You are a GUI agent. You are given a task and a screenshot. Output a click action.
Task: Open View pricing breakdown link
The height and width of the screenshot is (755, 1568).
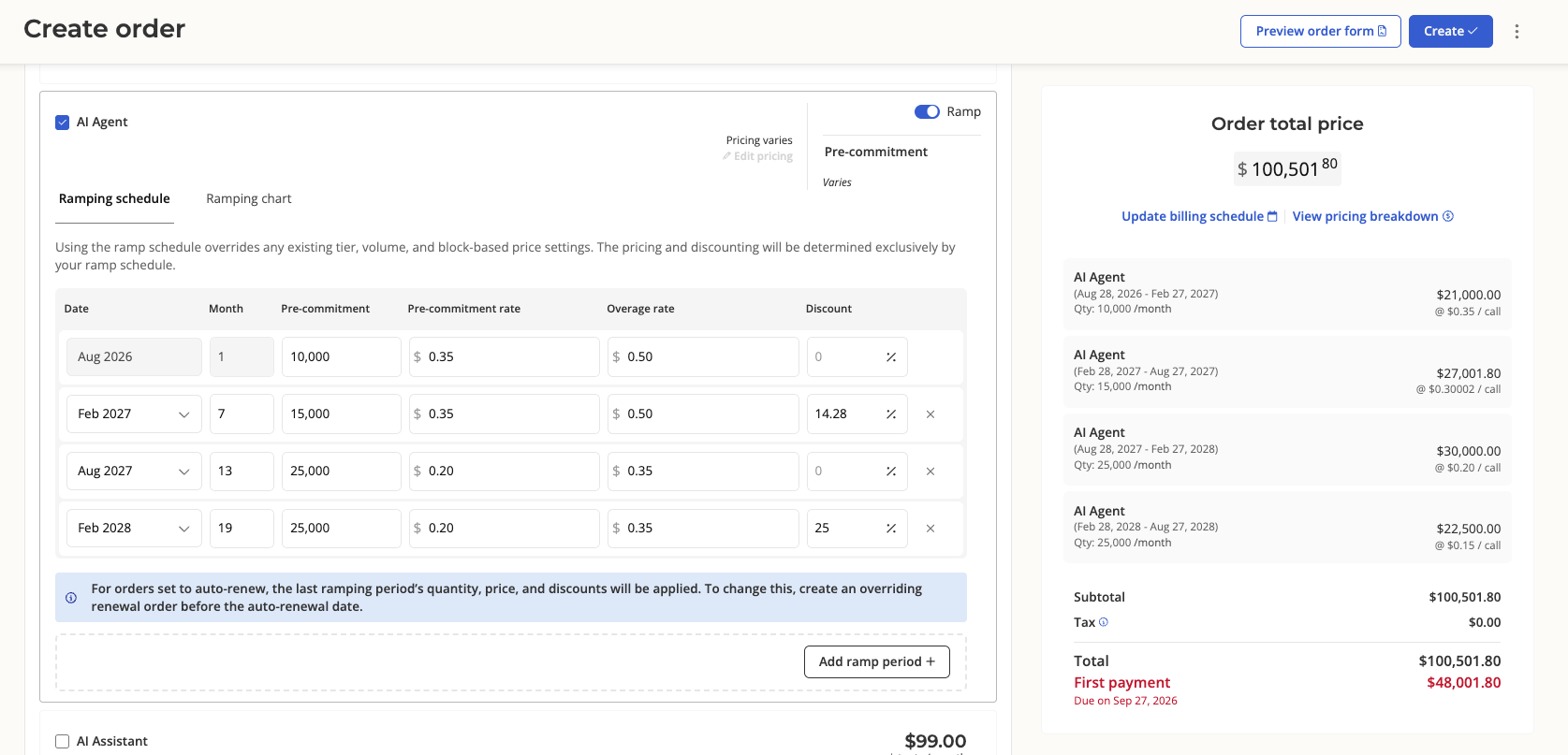coord(1372,216)
